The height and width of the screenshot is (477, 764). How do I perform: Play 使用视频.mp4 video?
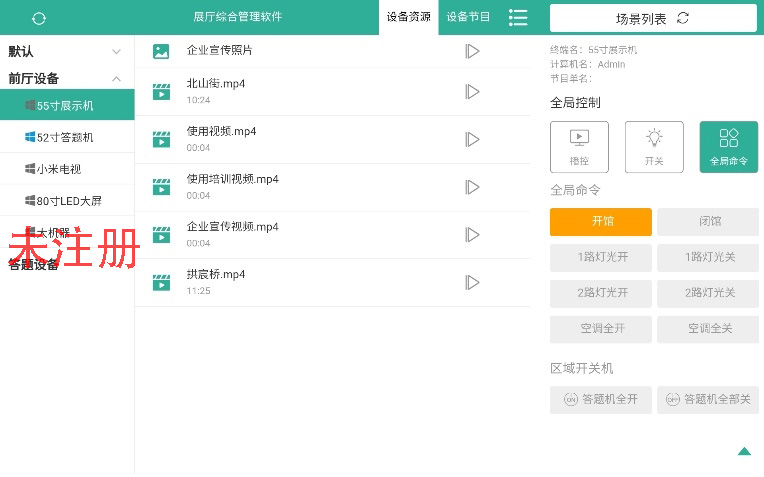coord(472,139)
